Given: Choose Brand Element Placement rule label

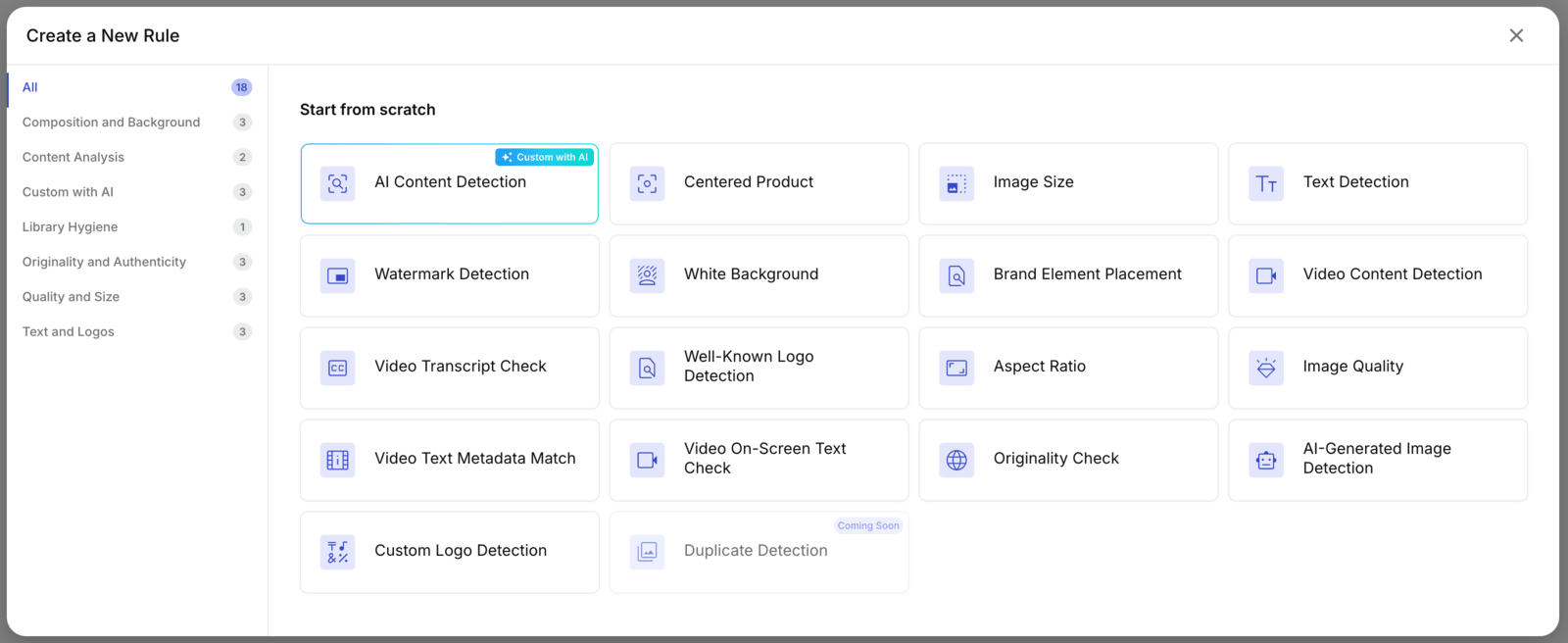Looking at the screenshot, I should [x=1088, y=274].
